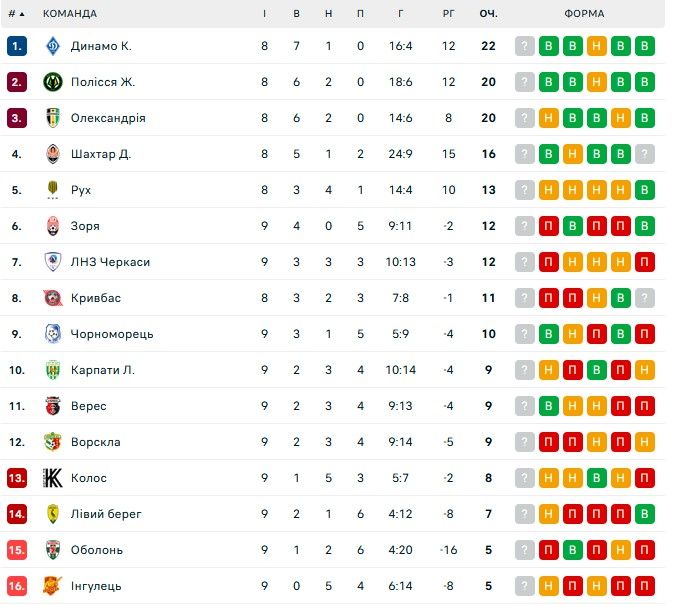Click the rank 16 relegation position badge
Screen dimensions: 677x604
pos(16,586)
